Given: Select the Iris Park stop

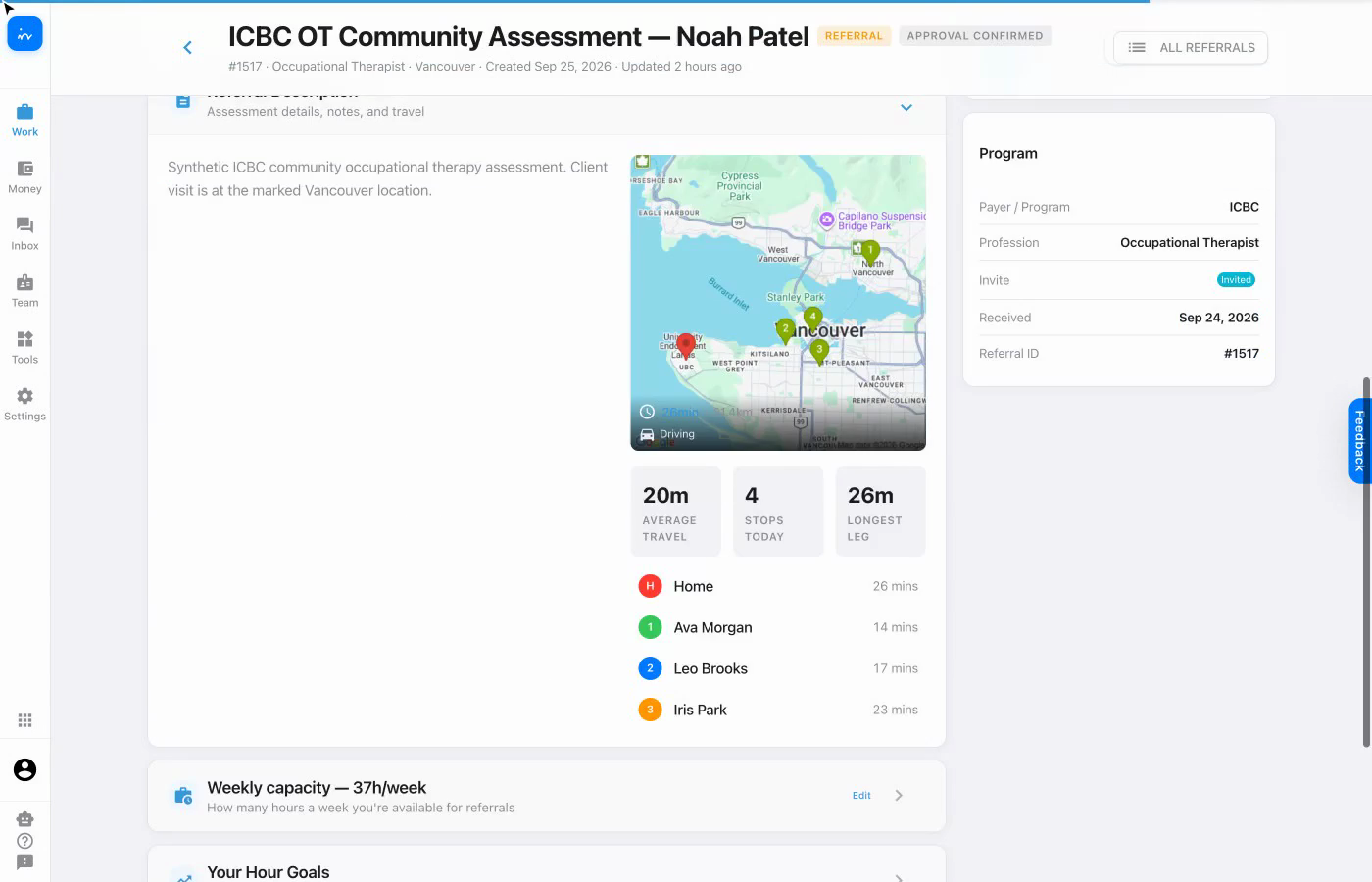Looking at the screenshot, I should (x=778, y=710).
